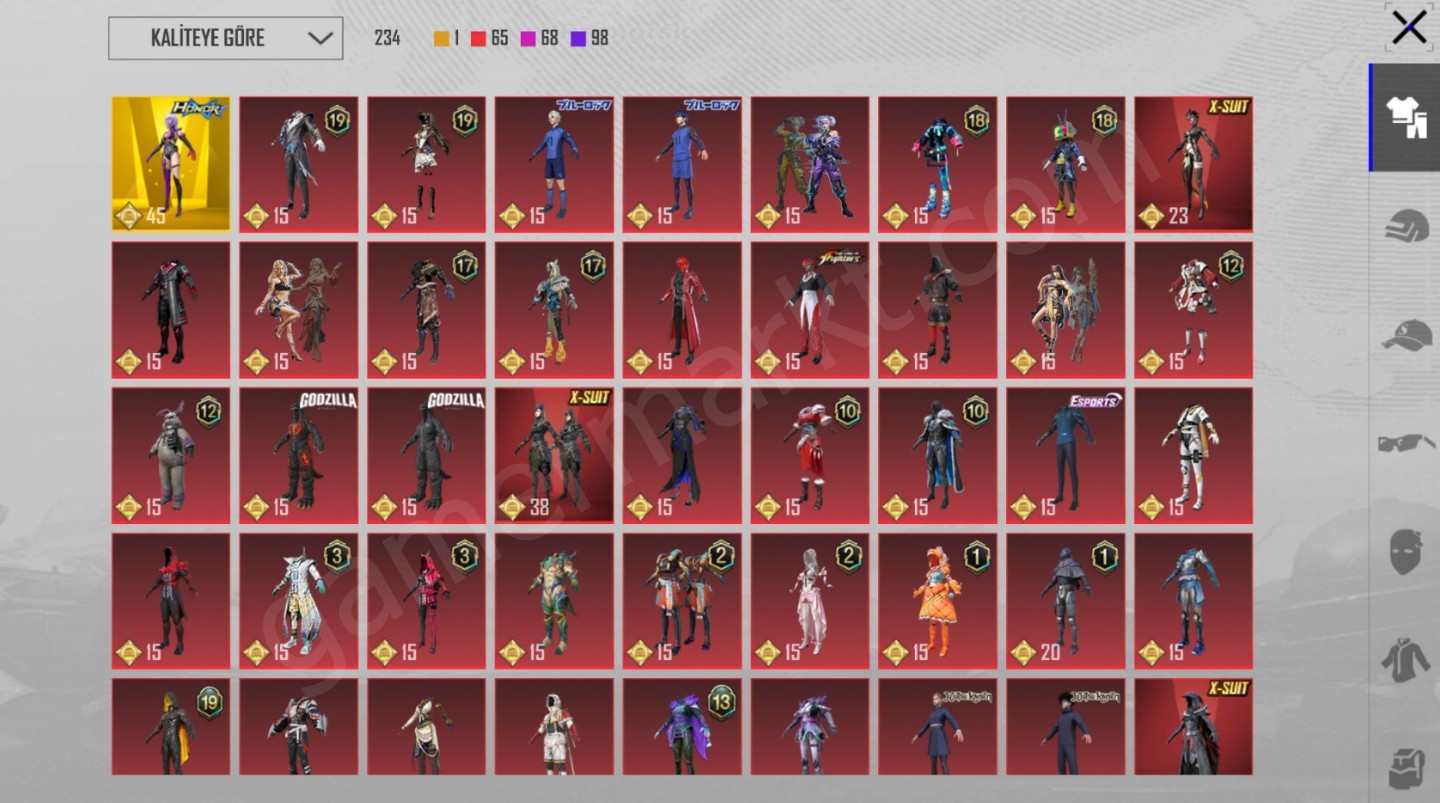
Task: Choose the King of Fighters outfit card
Action: pyautogui.click(x=810, y=310)
